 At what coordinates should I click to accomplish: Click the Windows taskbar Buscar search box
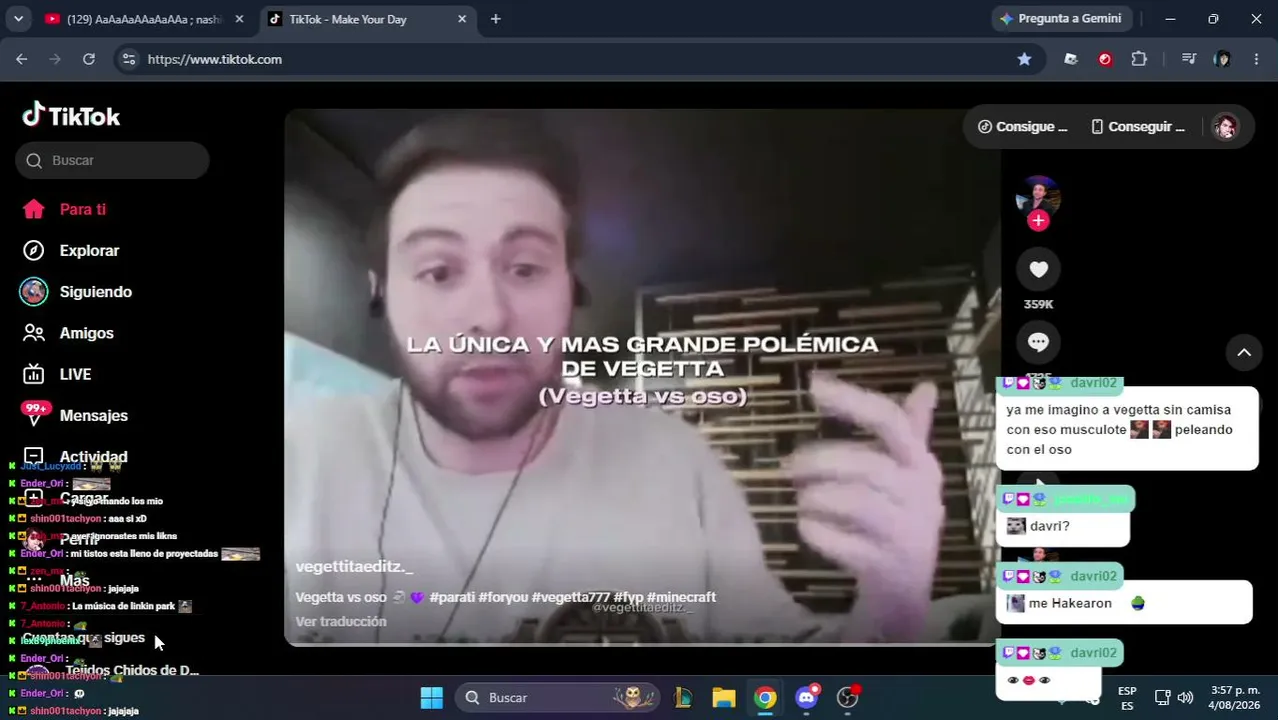(558, 697)
